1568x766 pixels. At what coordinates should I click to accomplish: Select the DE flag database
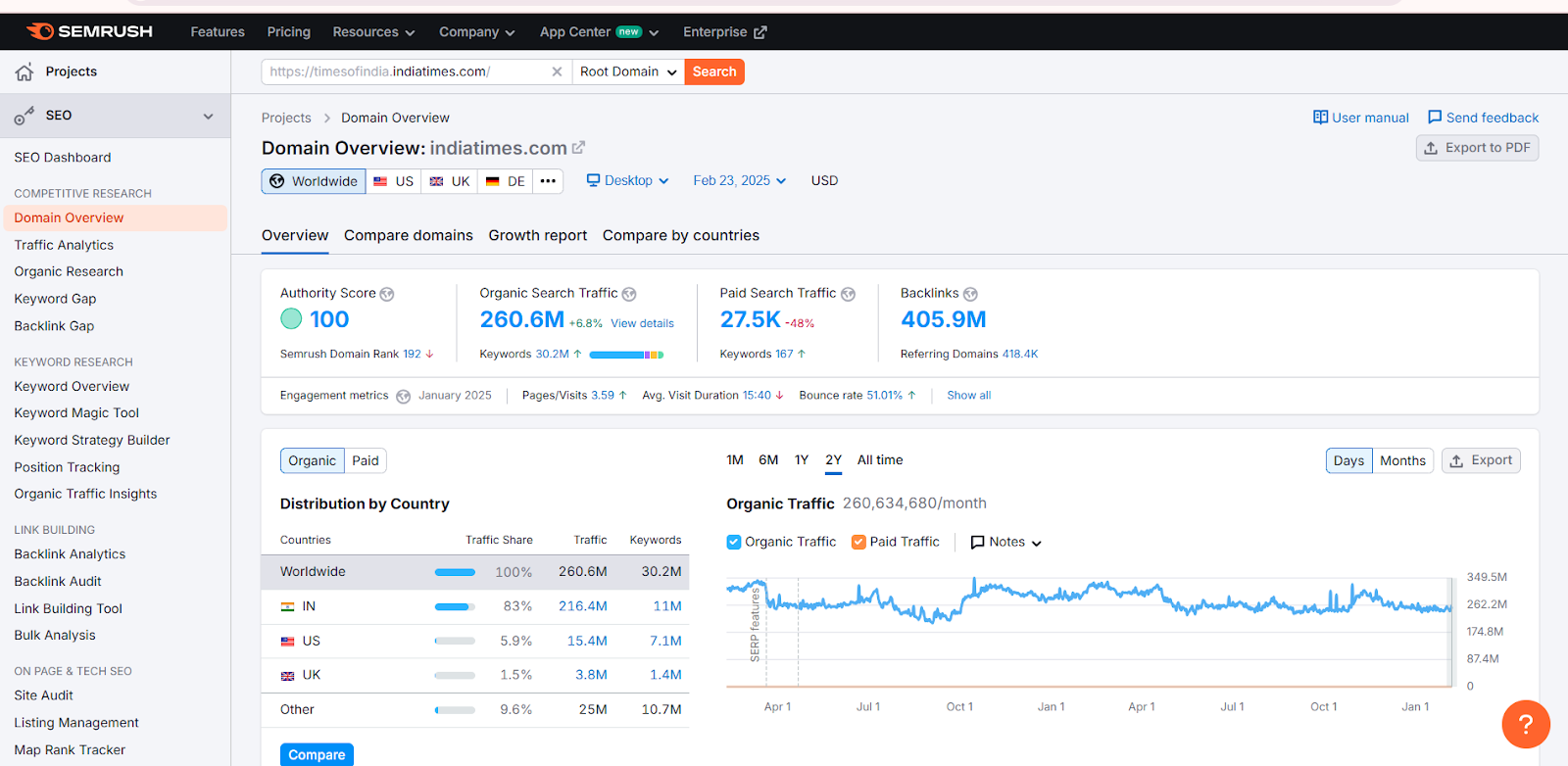[x=506, y=181]
